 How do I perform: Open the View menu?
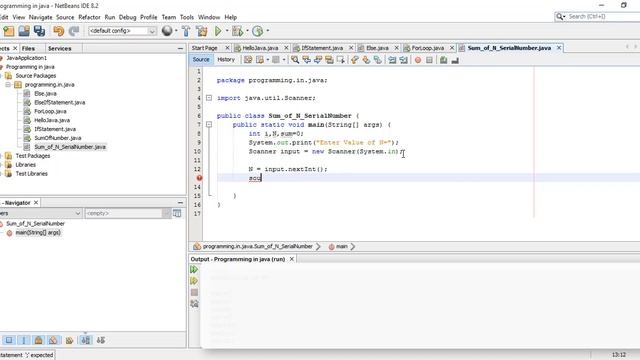19,17
